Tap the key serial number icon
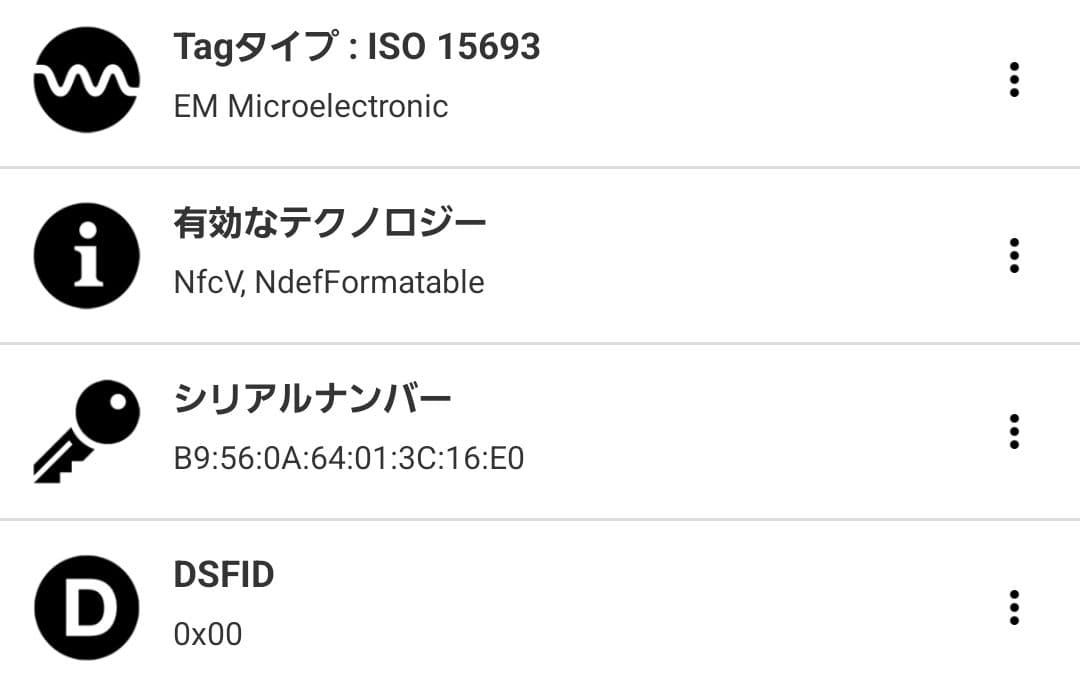1080x692 pixels. [86, 430]
